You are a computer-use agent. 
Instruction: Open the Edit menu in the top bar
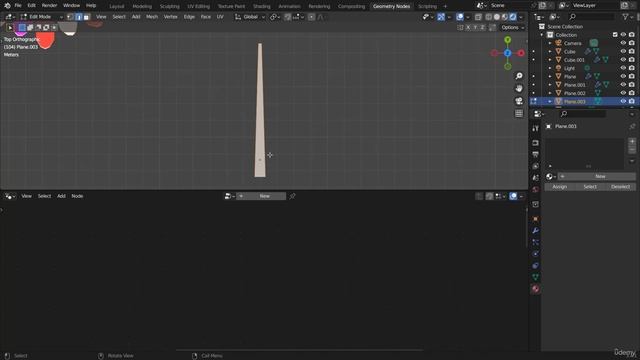(x=31, y=6)
